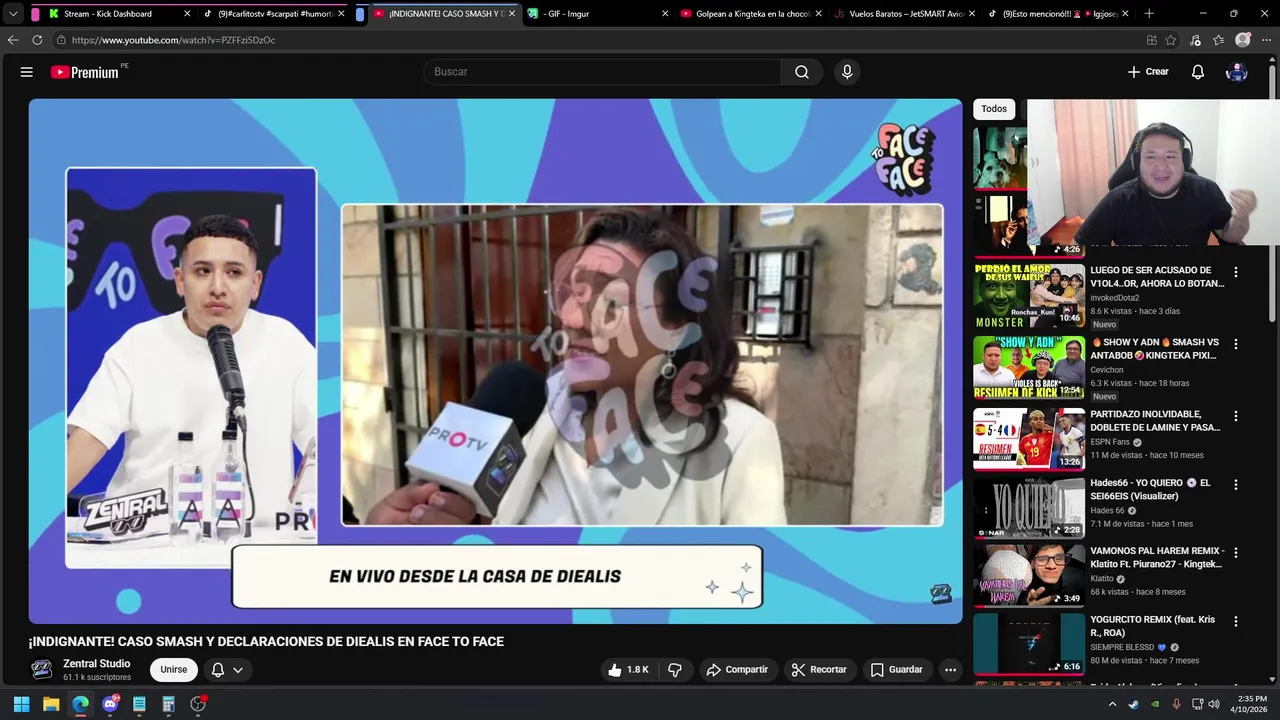Open options for LUEGO DE SER ACUSADO video
This screenshot has width=1280, height=720.
pos(1236,272)
